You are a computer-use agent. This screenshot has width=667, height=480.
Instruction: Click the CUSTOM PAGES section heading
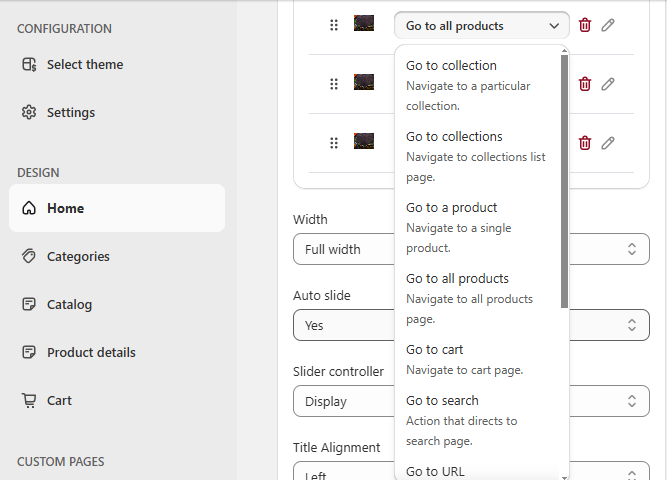pyautogui.click(x=60, y=462)
